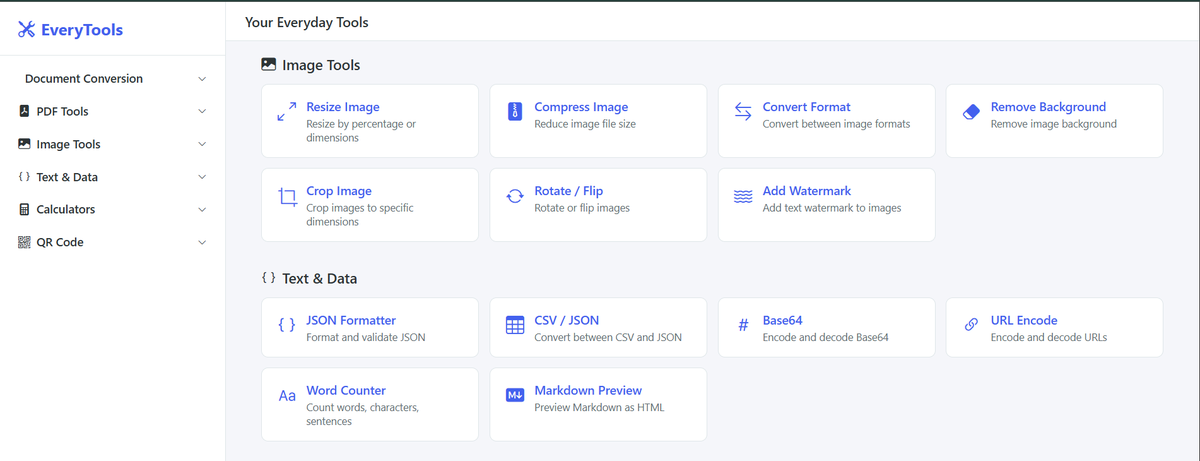
Task: Open the Base64 tool title
Action: (x=783, y=321)
